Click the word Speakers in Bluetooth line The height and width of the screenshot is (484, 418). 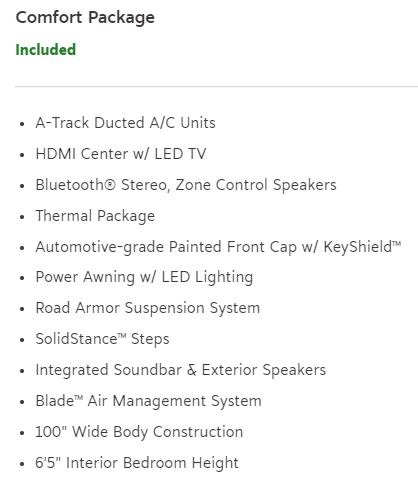click(x=305, y=185)
